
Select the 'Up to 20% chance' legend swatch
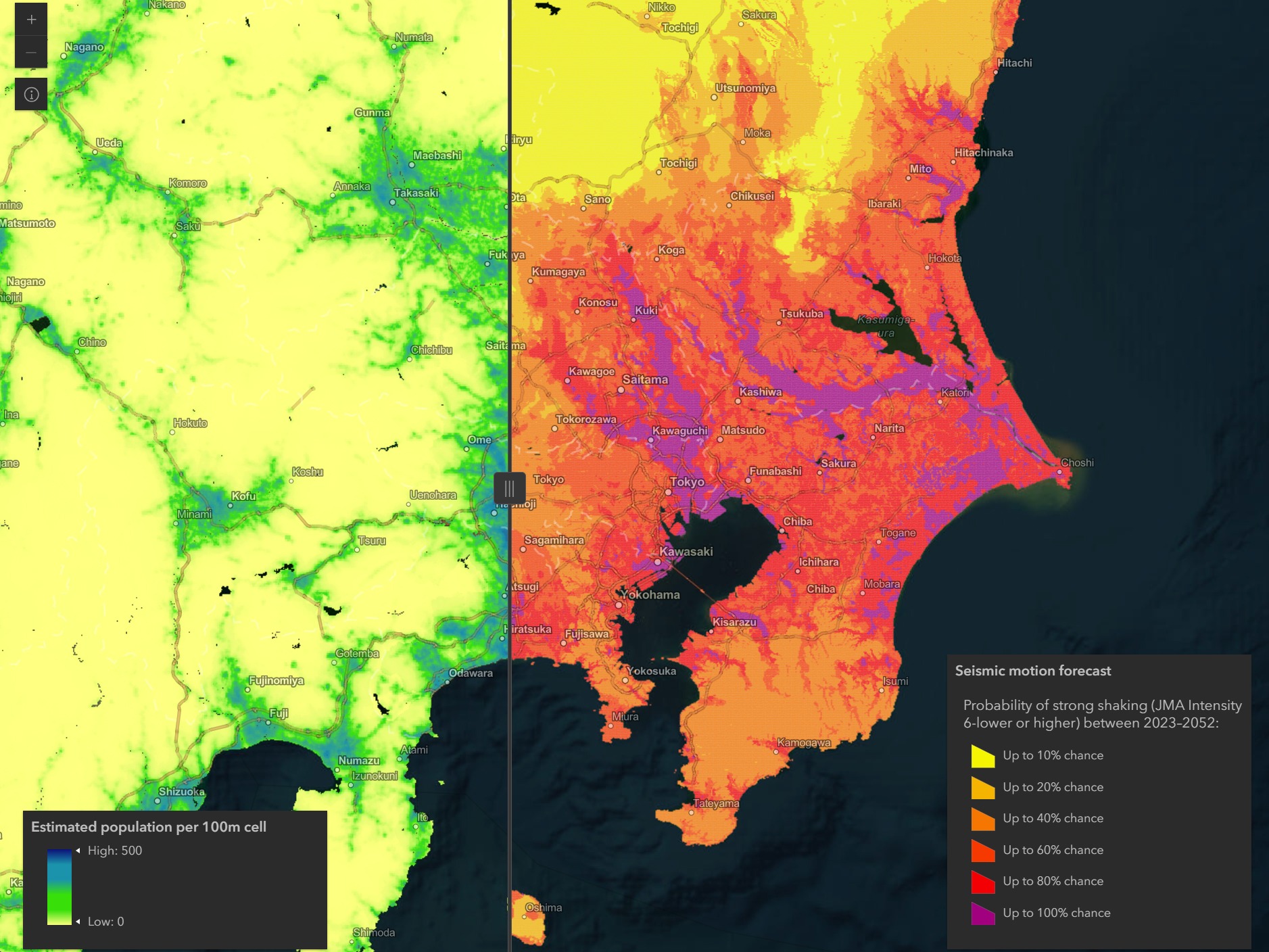(982, 788)
